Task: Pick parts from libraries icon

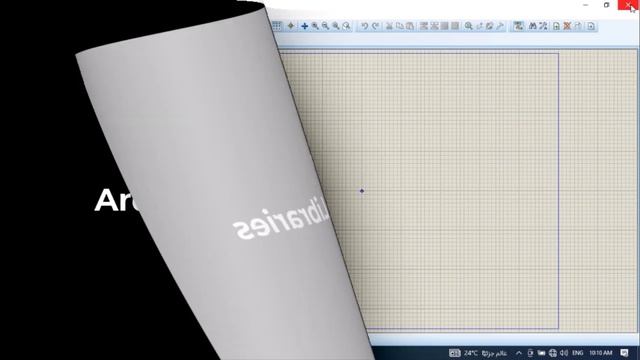Action: [x=469, y=26]
